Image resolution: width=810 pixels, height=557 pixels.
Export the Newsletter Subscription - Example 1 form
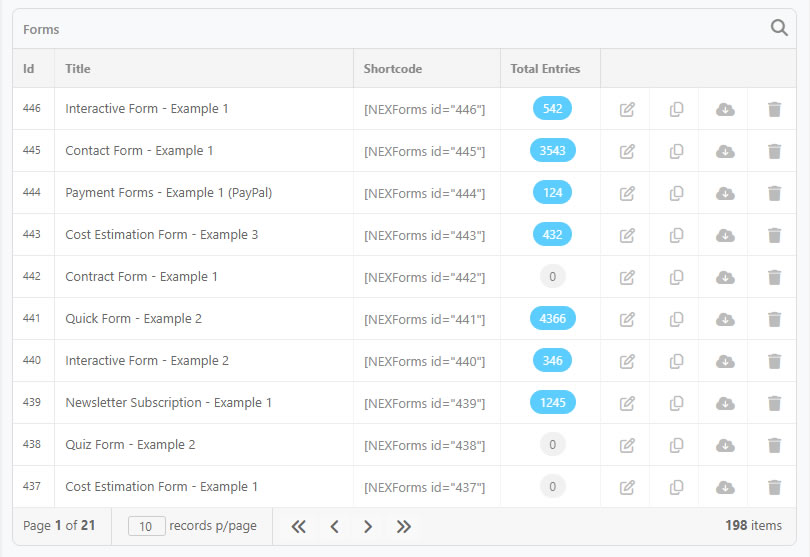coord(725,403)
